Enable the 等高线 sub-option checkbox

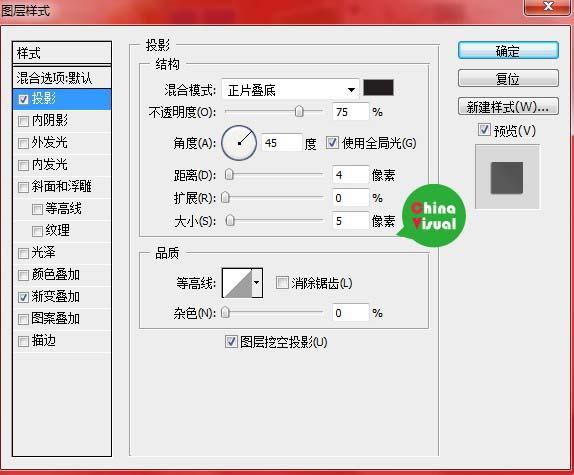click(x=37, y=209)
